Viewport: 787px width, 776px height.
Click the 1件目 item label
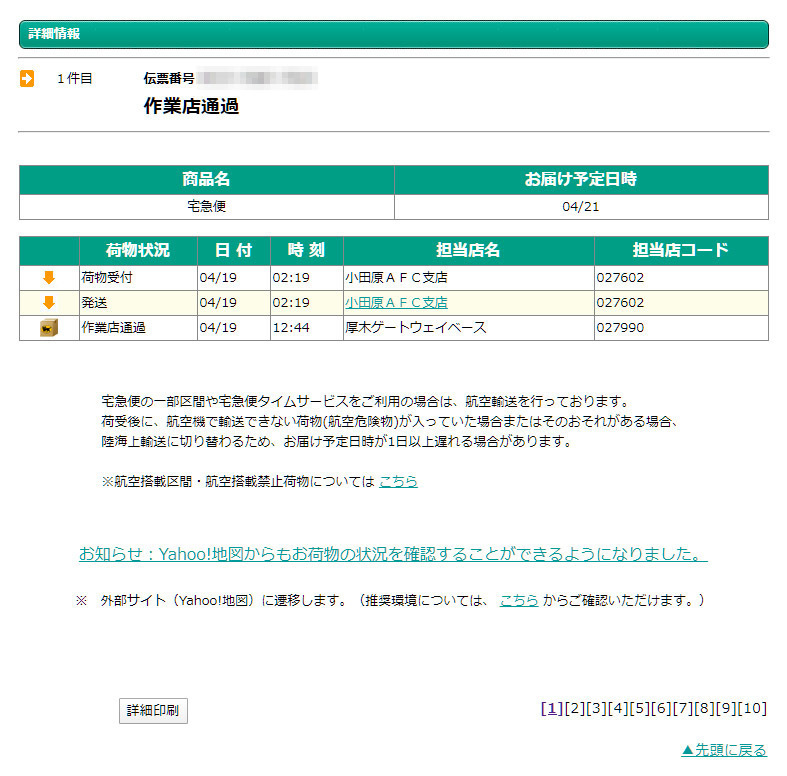[x=75, y=78]
